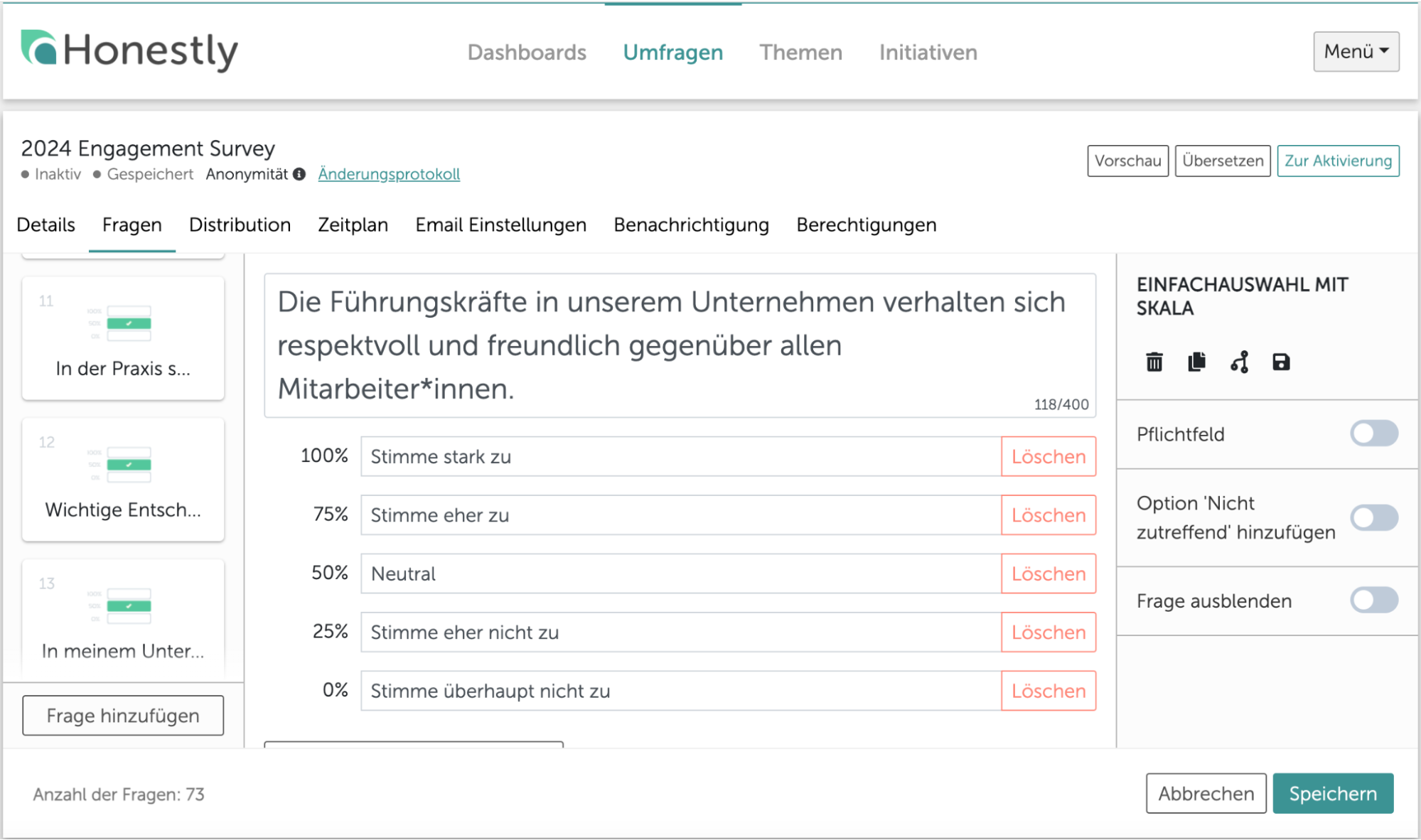Open the Zeitplan tab
This screenshot has height=840, width=1421.
point(353,225)
